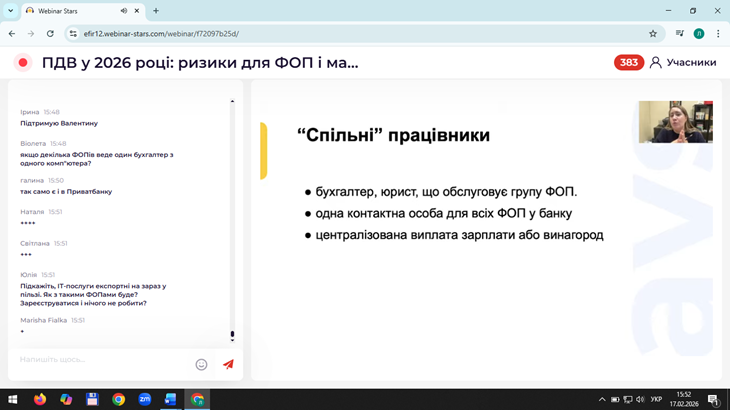Open the Учасники participants list
Screen dimensions: 730x410
point(691,62)
